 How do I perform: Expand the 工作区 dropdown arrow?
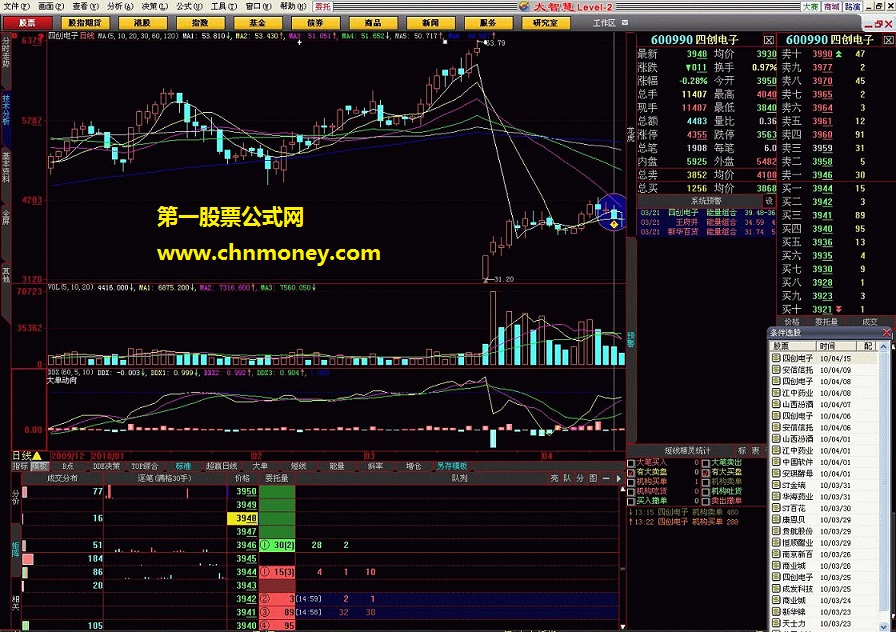[625, 23]
